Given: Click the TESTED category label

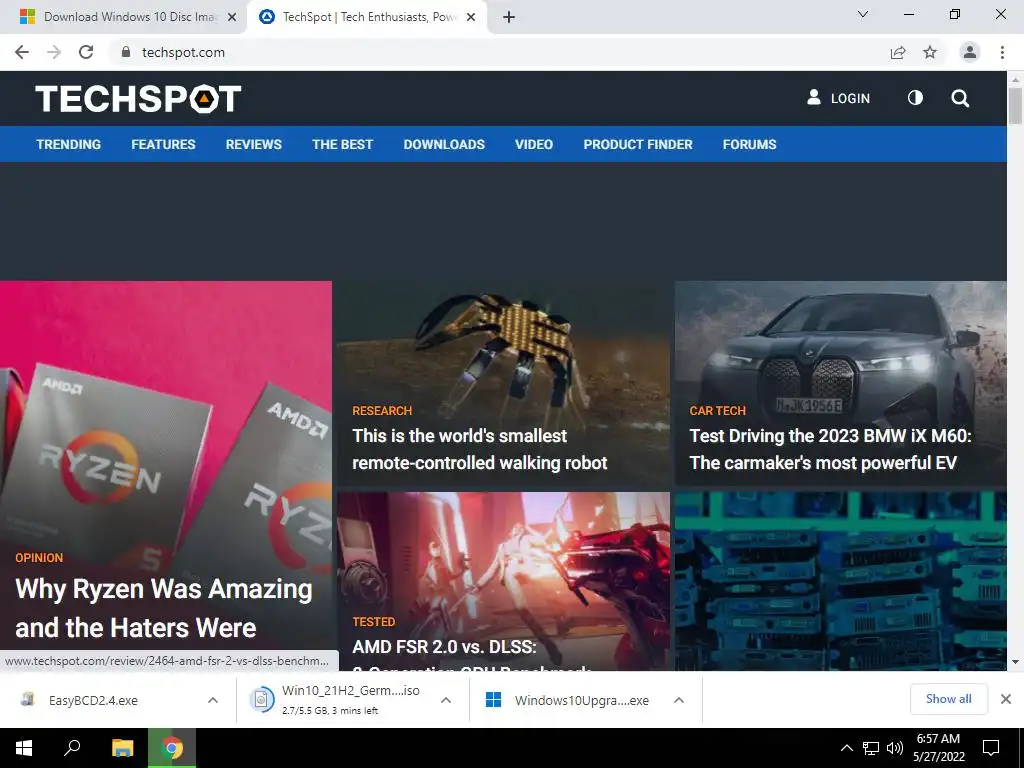Looking at the screenshot, I should 374,622.
